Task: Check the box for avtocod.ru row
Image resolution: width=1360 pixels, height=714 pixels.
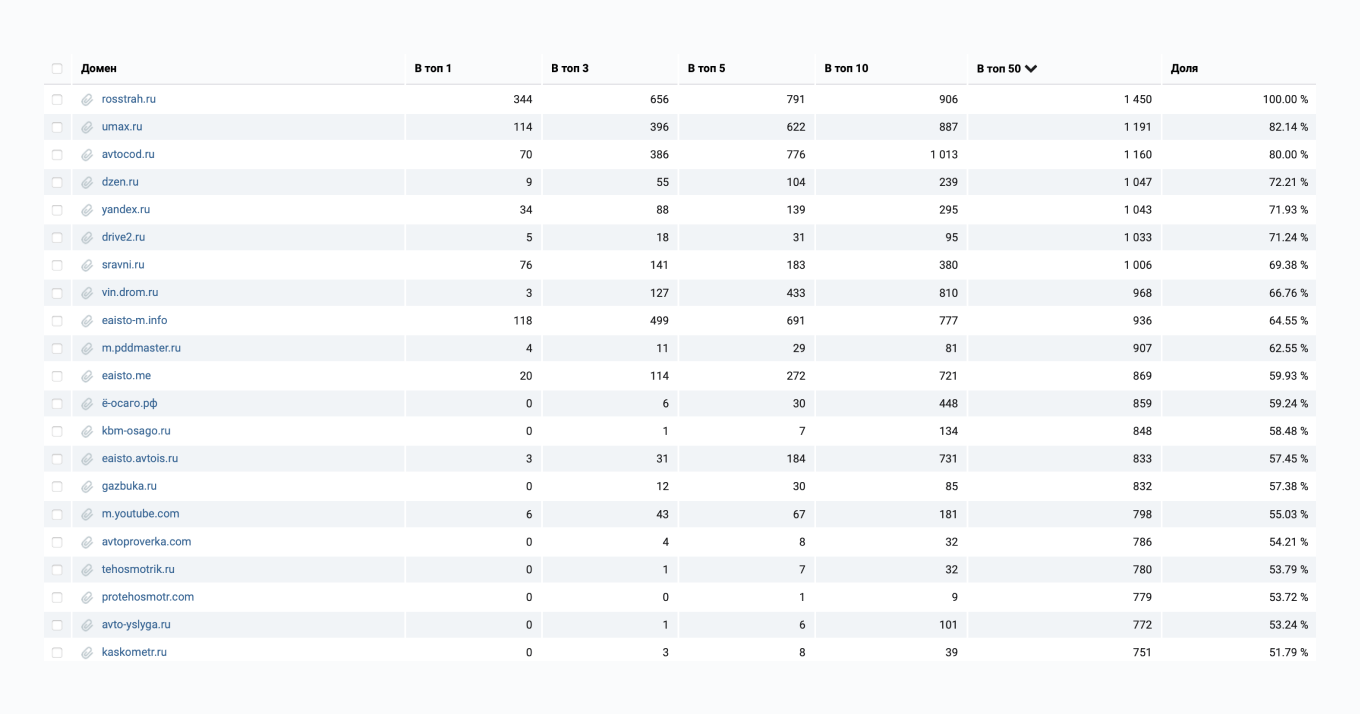Action: click(57, 155)
